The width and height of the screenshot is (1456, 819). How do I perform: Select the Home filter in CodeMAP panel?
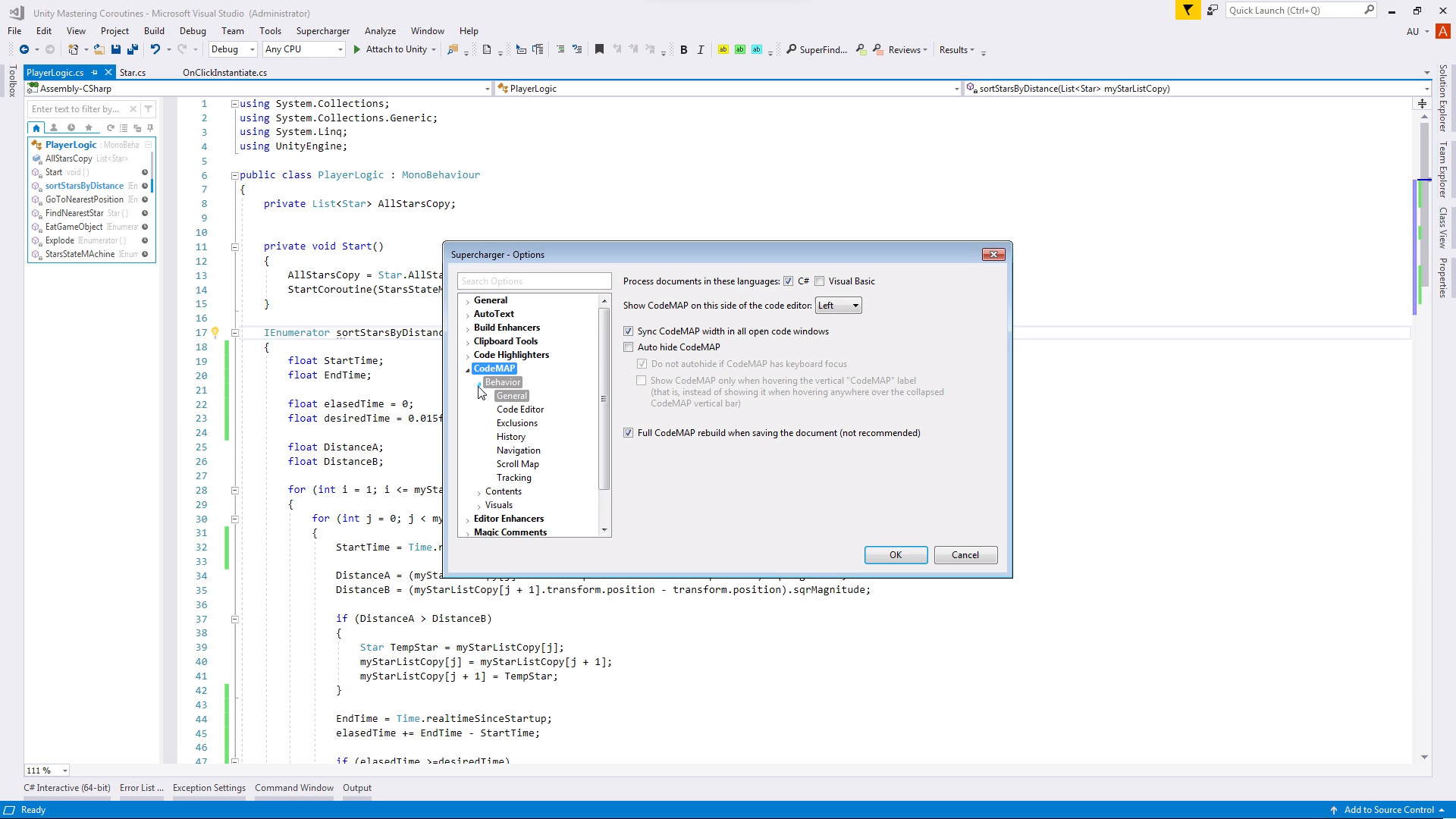click(x=36, y=129)
